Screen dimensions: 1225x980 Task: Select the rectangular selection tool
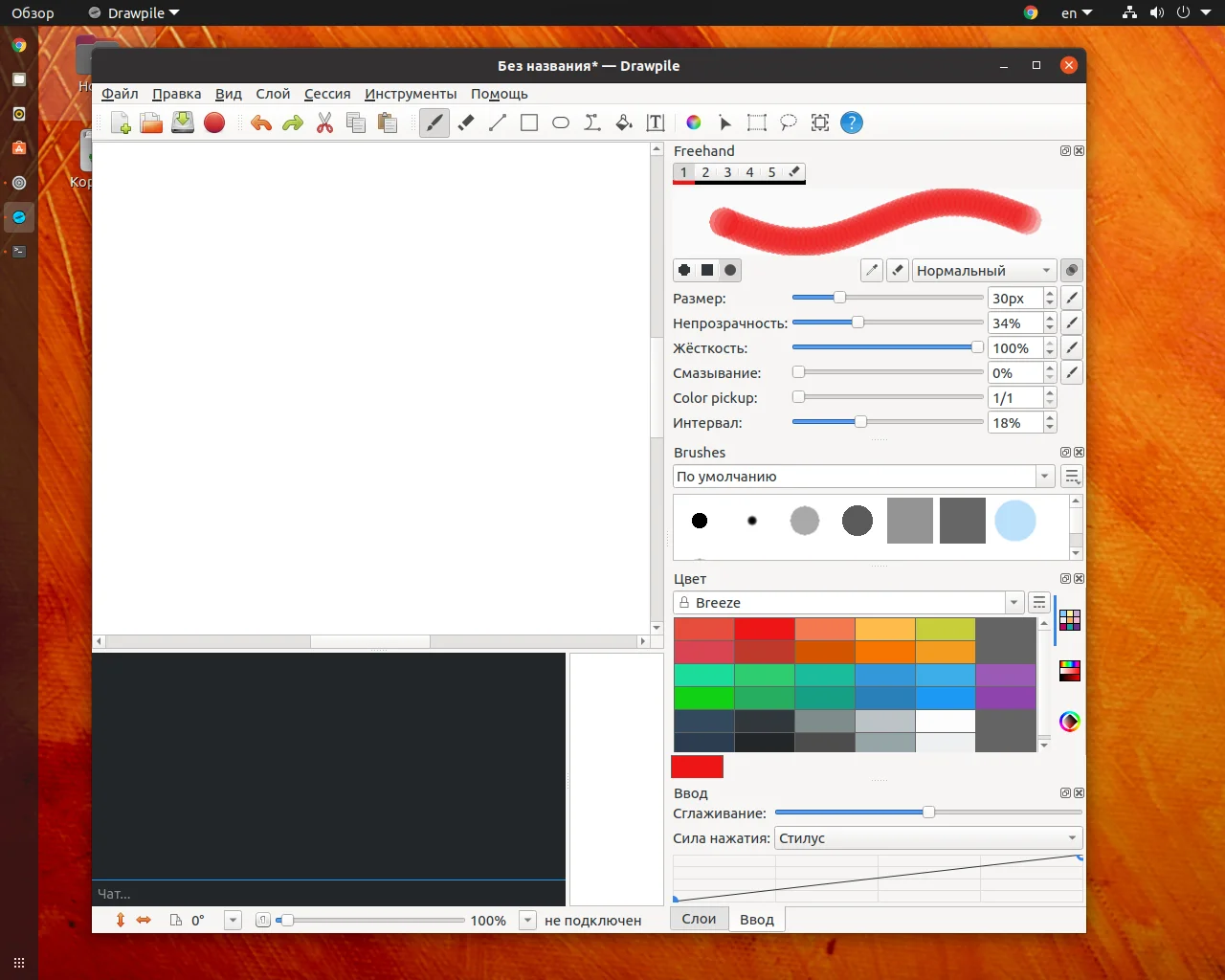[x=756, y=122]
